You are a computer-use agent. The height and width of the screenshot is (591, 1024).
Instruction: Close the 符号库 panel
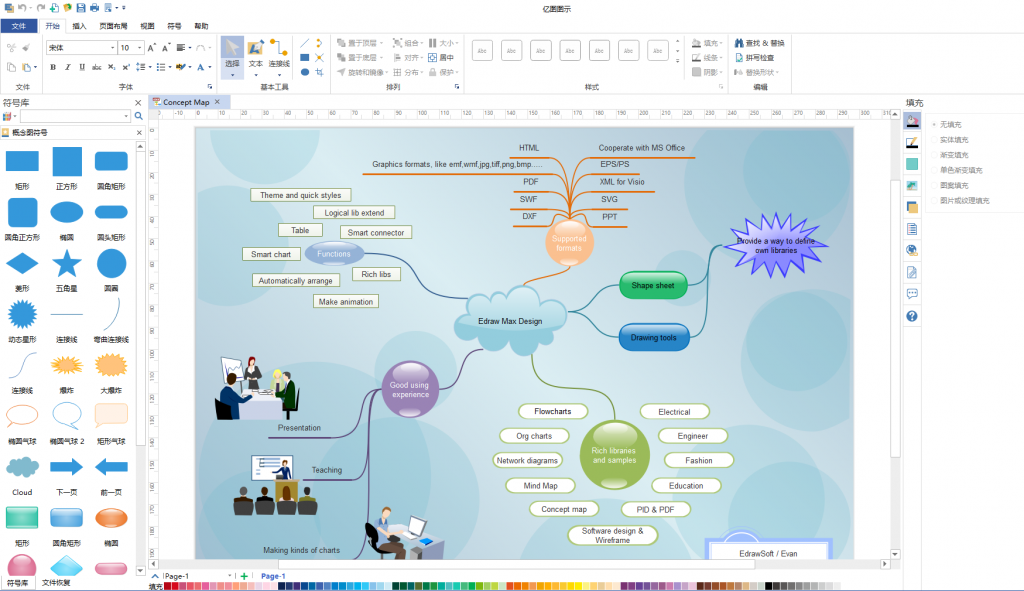(x=138, y=103)
